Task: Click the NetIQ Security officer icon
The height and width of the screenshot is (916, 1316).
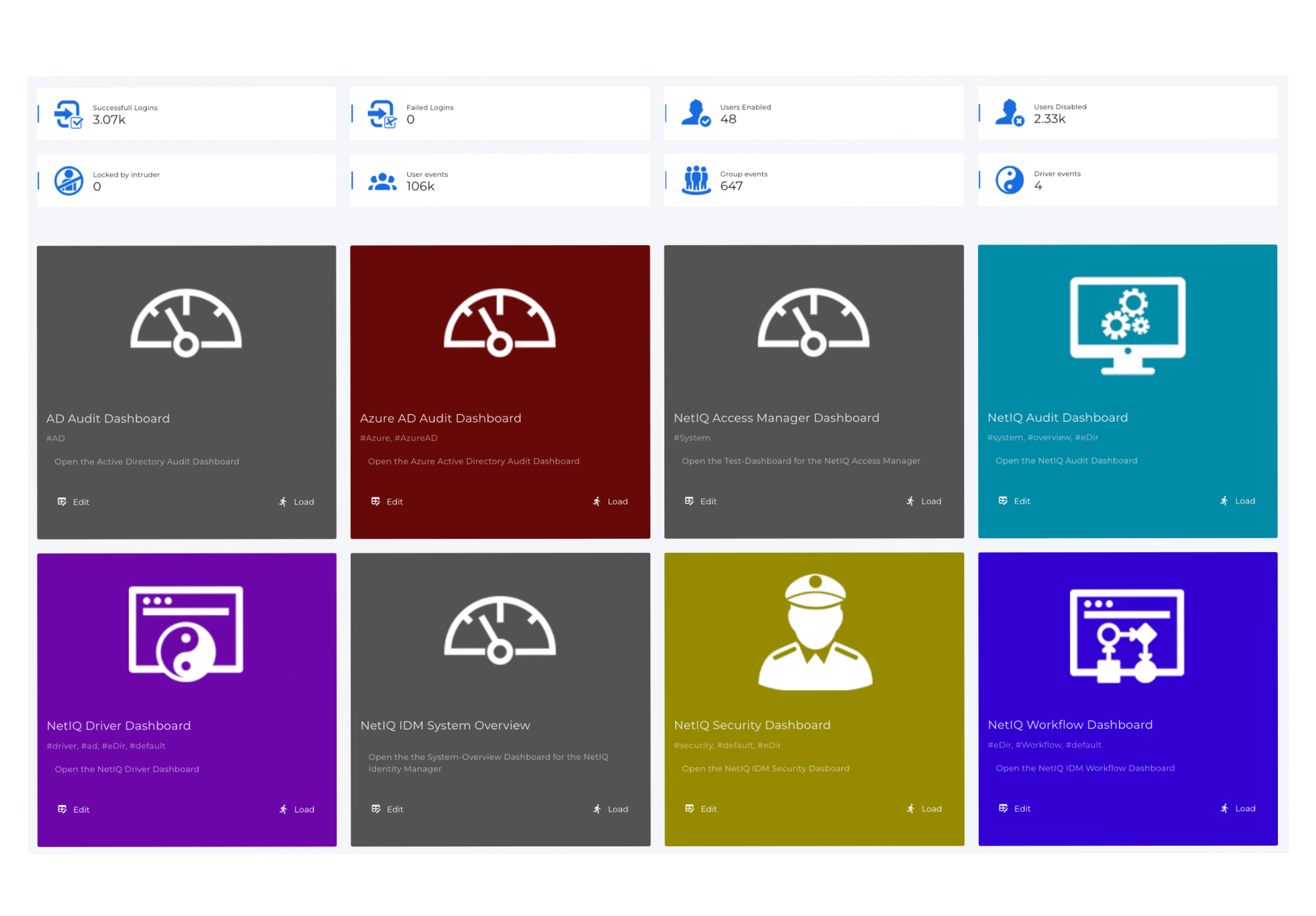Action: click(815, 632)
